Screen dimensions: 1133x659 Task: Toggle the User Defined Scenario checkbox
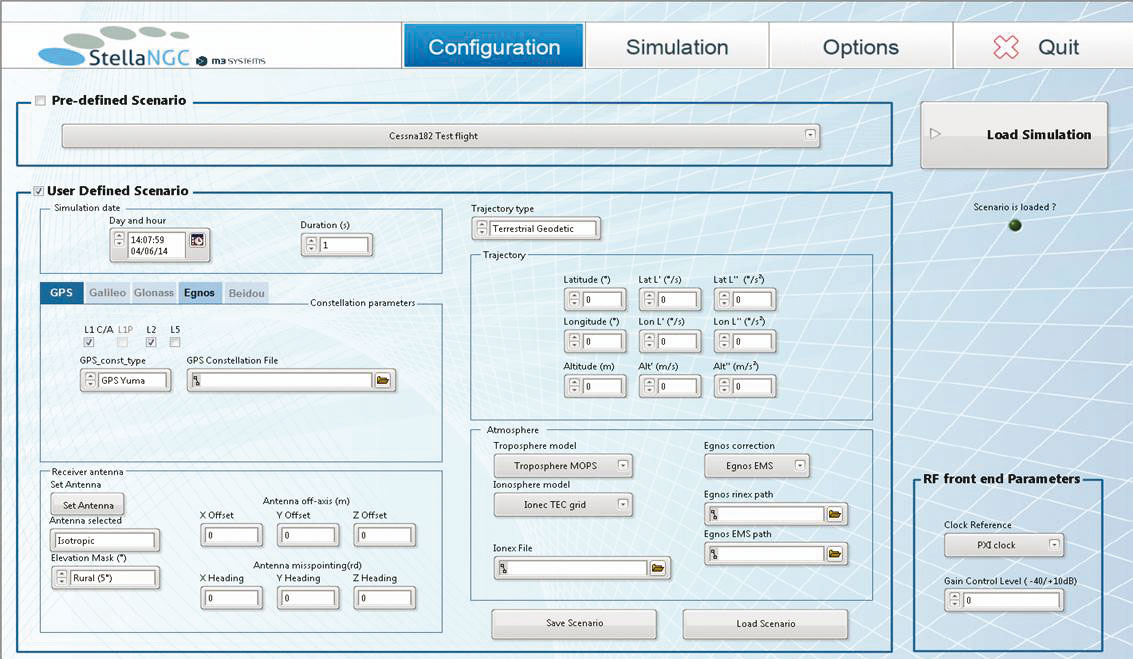pyautogui.click(x=38, y=191)
